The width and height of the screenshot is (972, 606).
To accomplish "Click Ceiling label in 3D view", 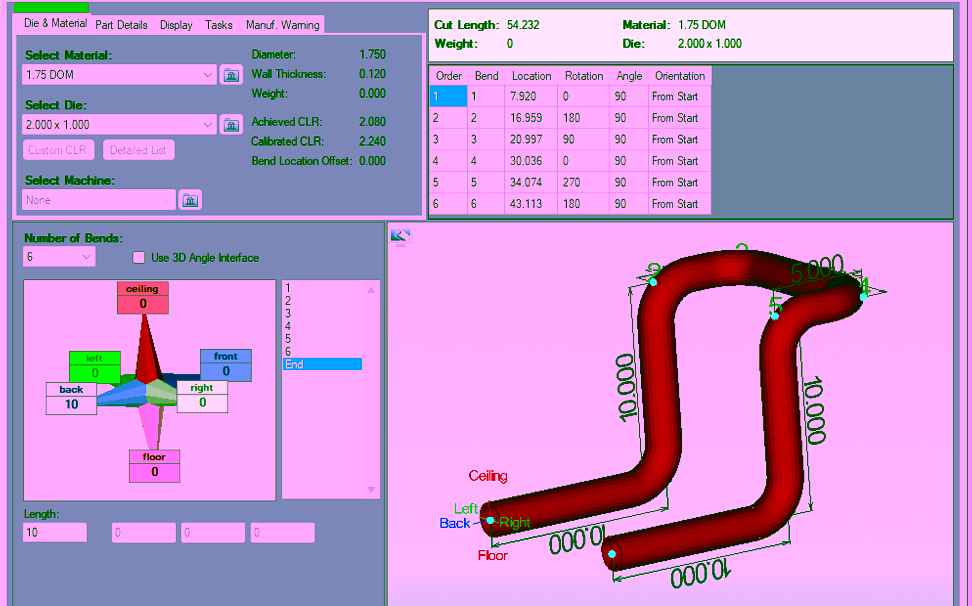I will [488, 476].
